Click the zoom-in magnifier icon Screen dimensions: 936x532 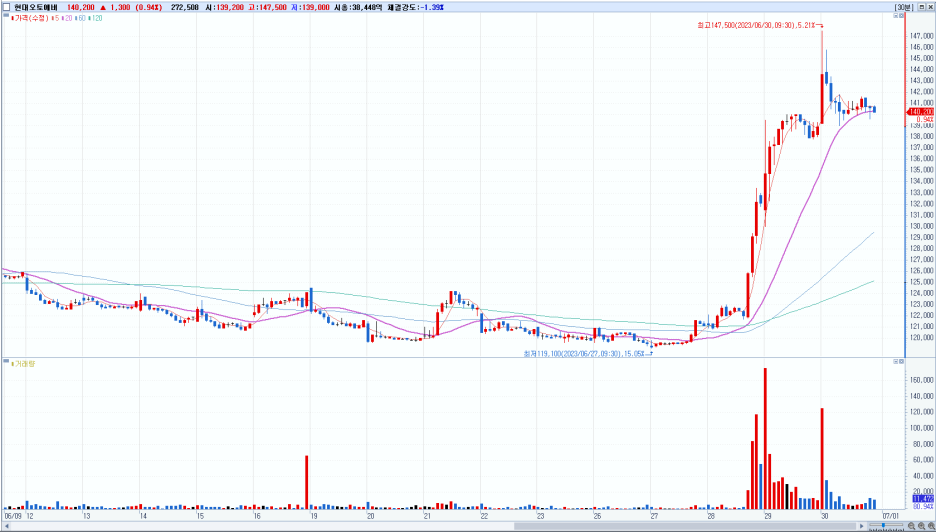pos(921,526)
